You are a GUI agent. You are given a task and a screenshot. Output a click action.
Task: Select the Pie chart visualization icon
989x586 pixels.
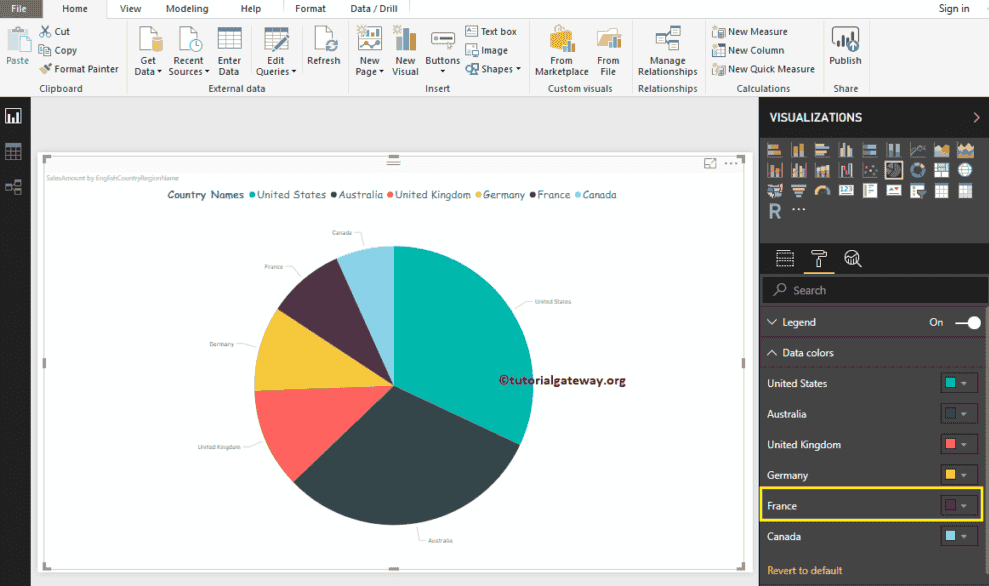893,168
